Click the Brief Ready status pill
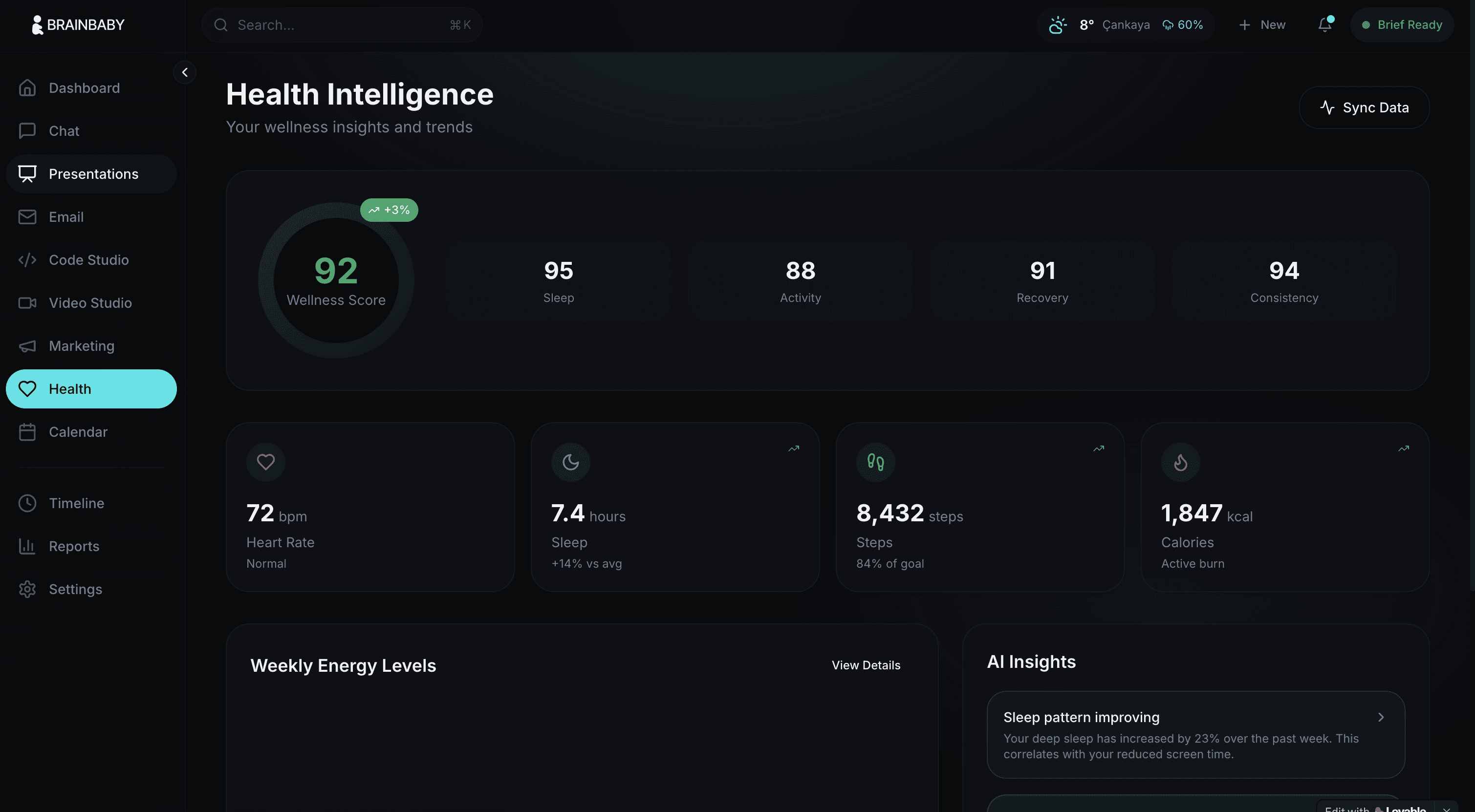1475x812 pixels. click(1402, 24)
